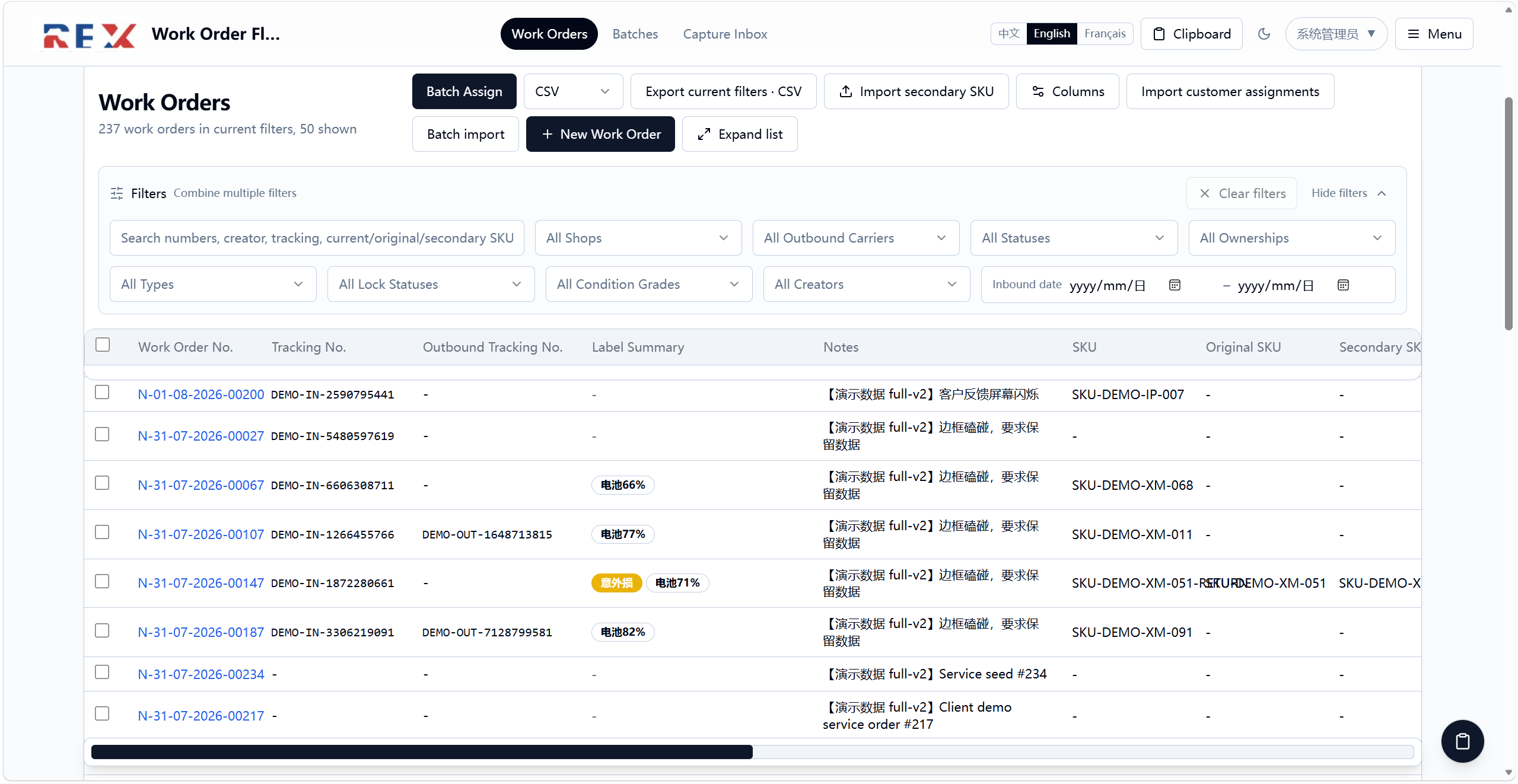Check row N-31-07-2026-00147
The height and width of the screenshot is (784, 1518).
[102, 581]
